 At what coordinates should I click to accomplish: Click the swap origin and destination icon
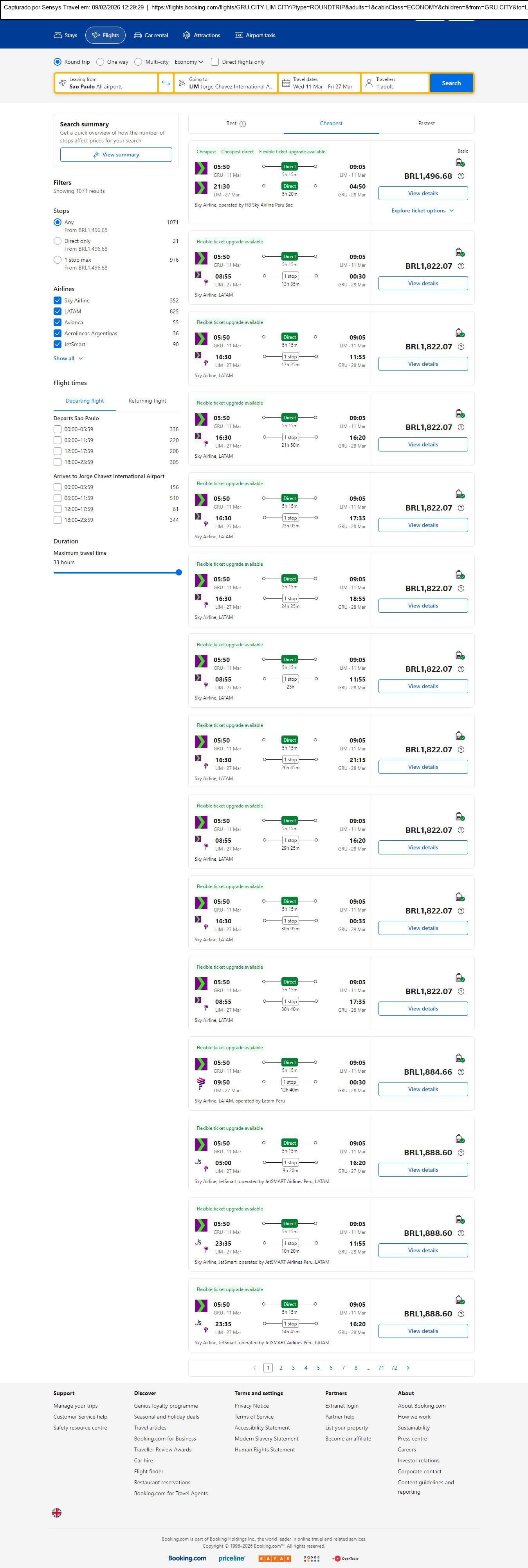tap(166, 83)
